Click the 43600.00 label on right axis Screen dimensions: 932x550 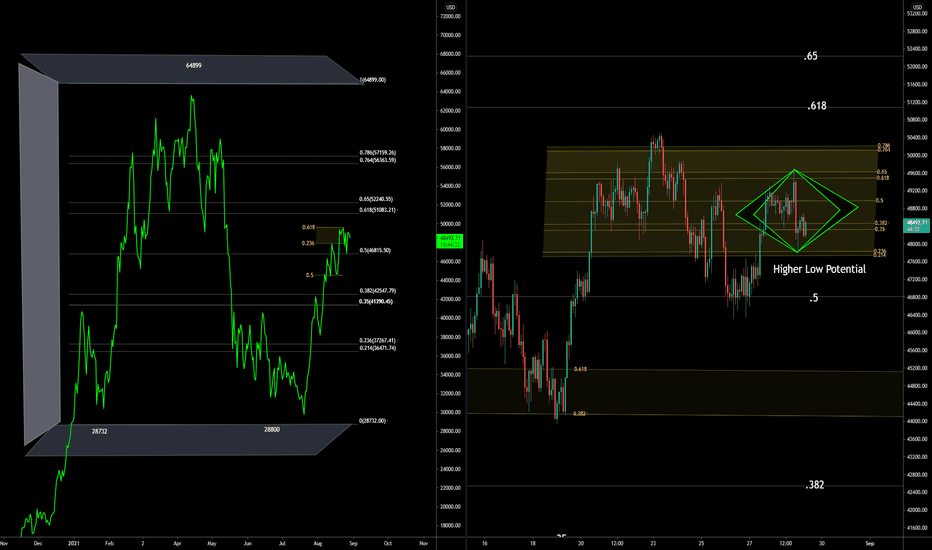click(917, 439)
